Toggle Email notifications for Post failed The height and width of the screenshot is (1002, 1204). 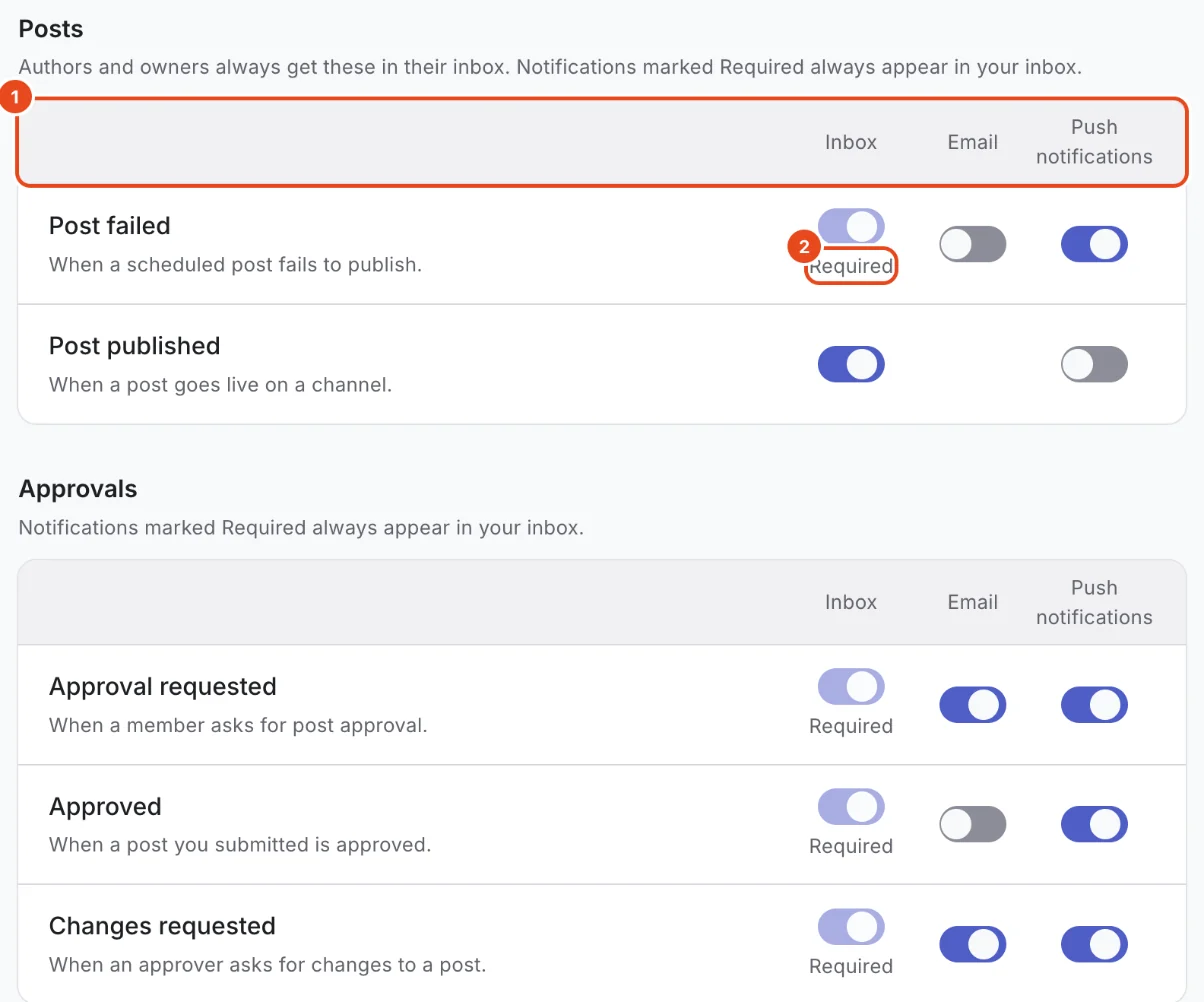(972, 244)
